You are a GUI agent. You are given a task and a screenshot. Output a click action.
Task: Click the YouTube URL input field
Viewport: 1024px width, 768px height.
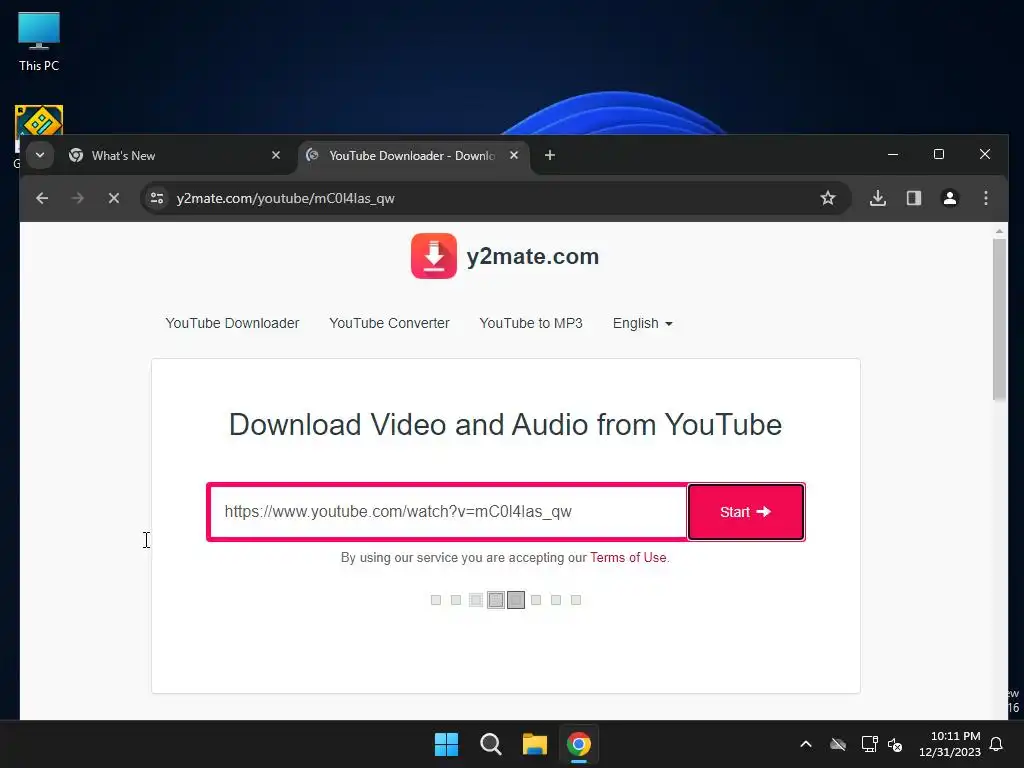(448, 511)
